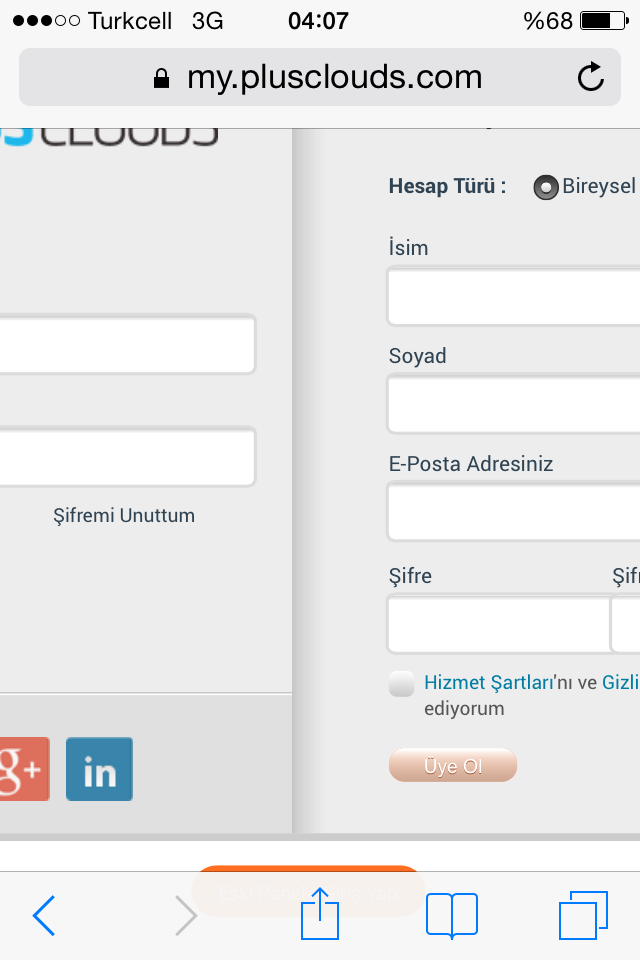Focus the Soyad input field
Screen dimensions: 640x960
point(514,404)
